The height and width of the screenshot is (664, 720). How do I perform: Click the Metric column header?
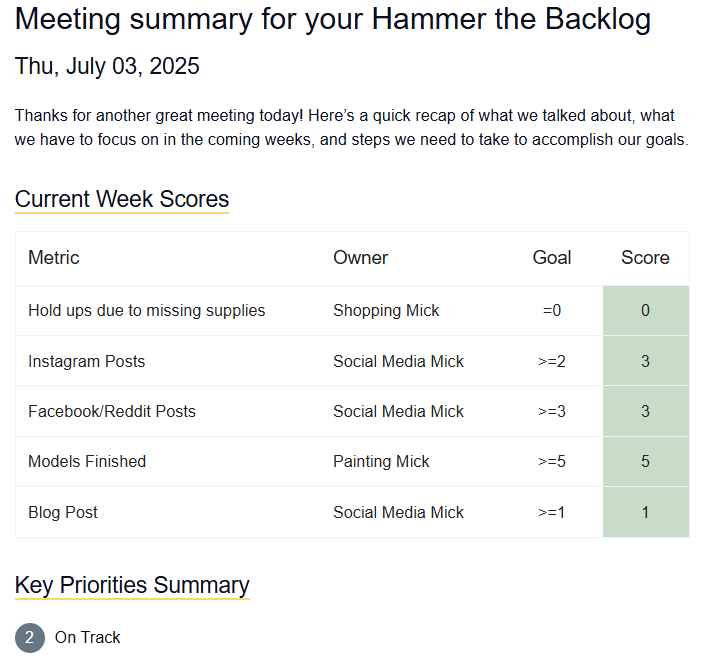(x=54, y=258)
